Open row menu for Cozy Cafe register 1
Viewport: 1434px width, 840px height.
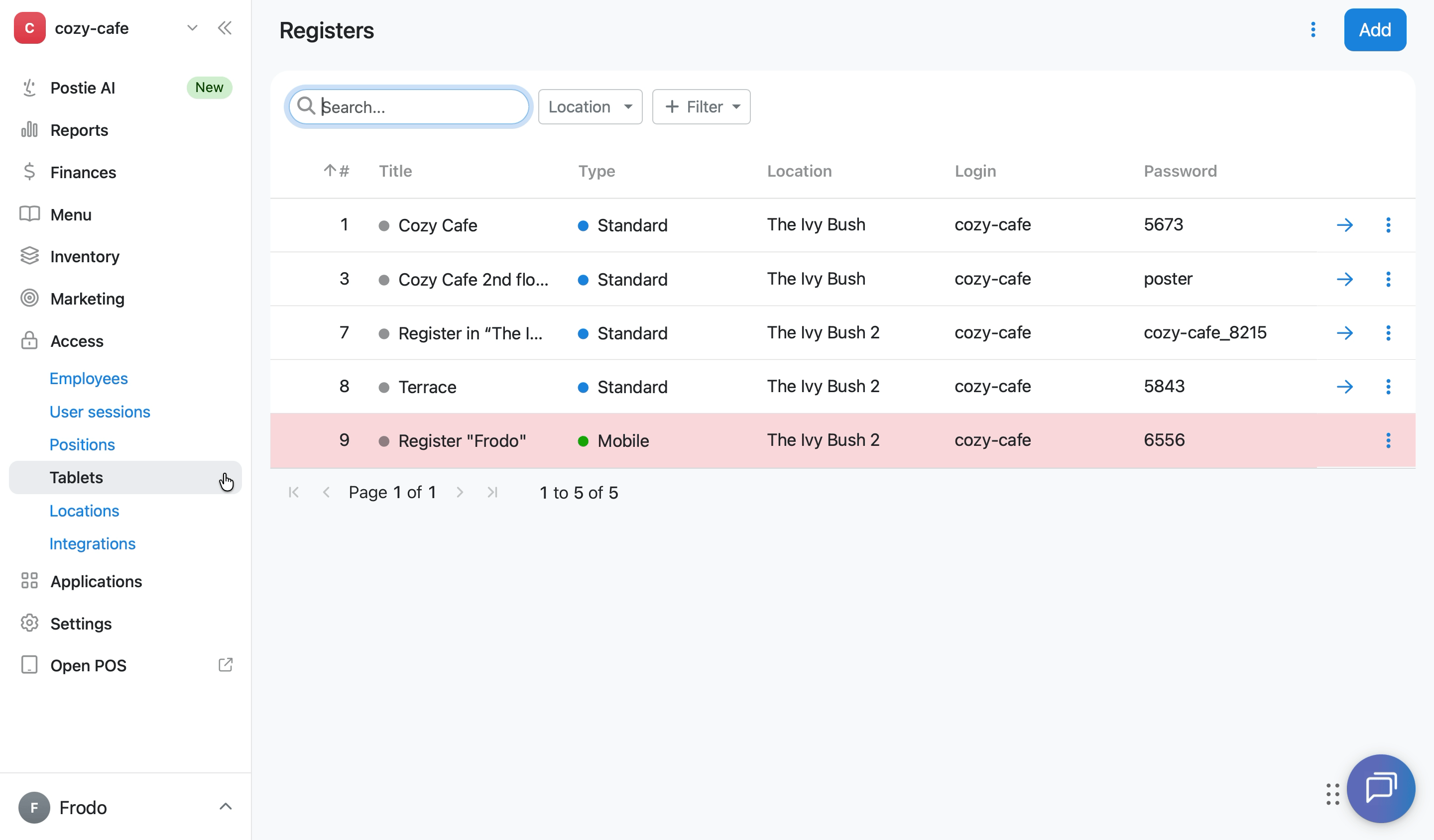coord(1388,225)
